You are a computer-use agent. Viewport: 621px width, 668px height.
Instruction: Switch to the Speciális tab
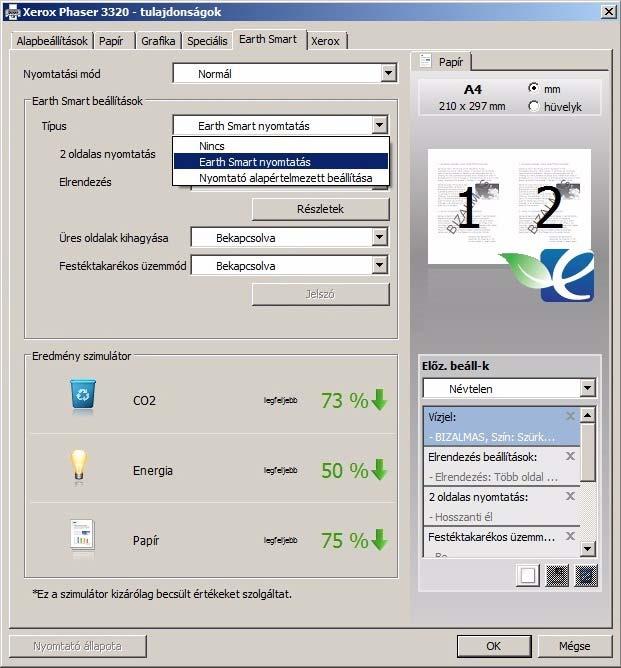click(207, 41)
